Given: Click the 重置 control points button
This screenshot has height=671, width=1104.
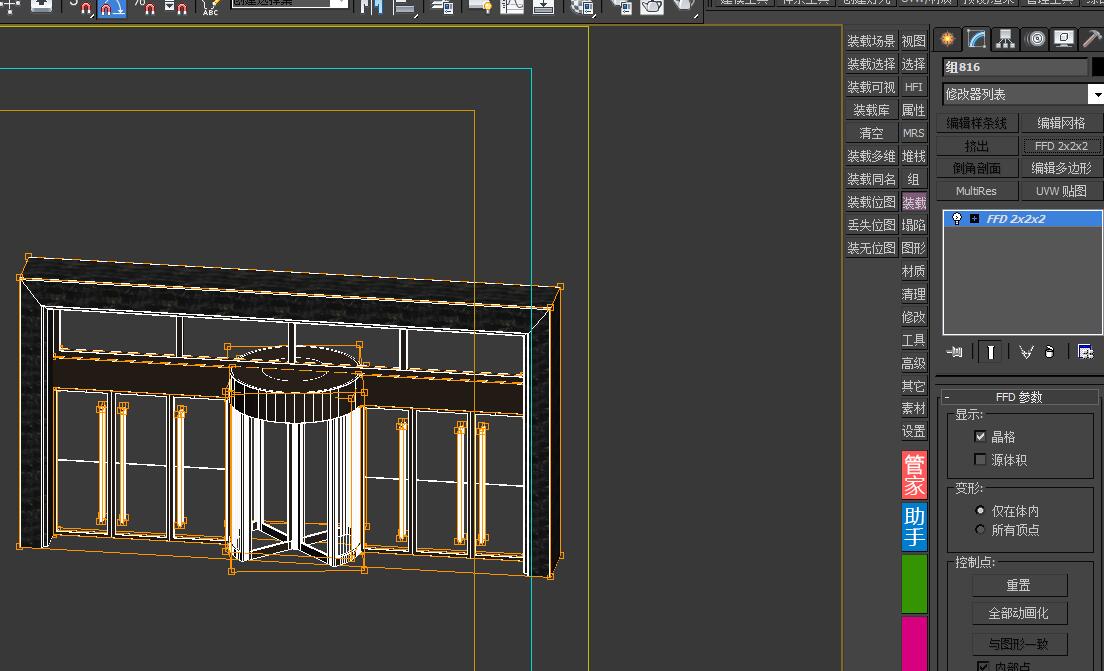Looking at the screenshot, I should coord(1019,585).
